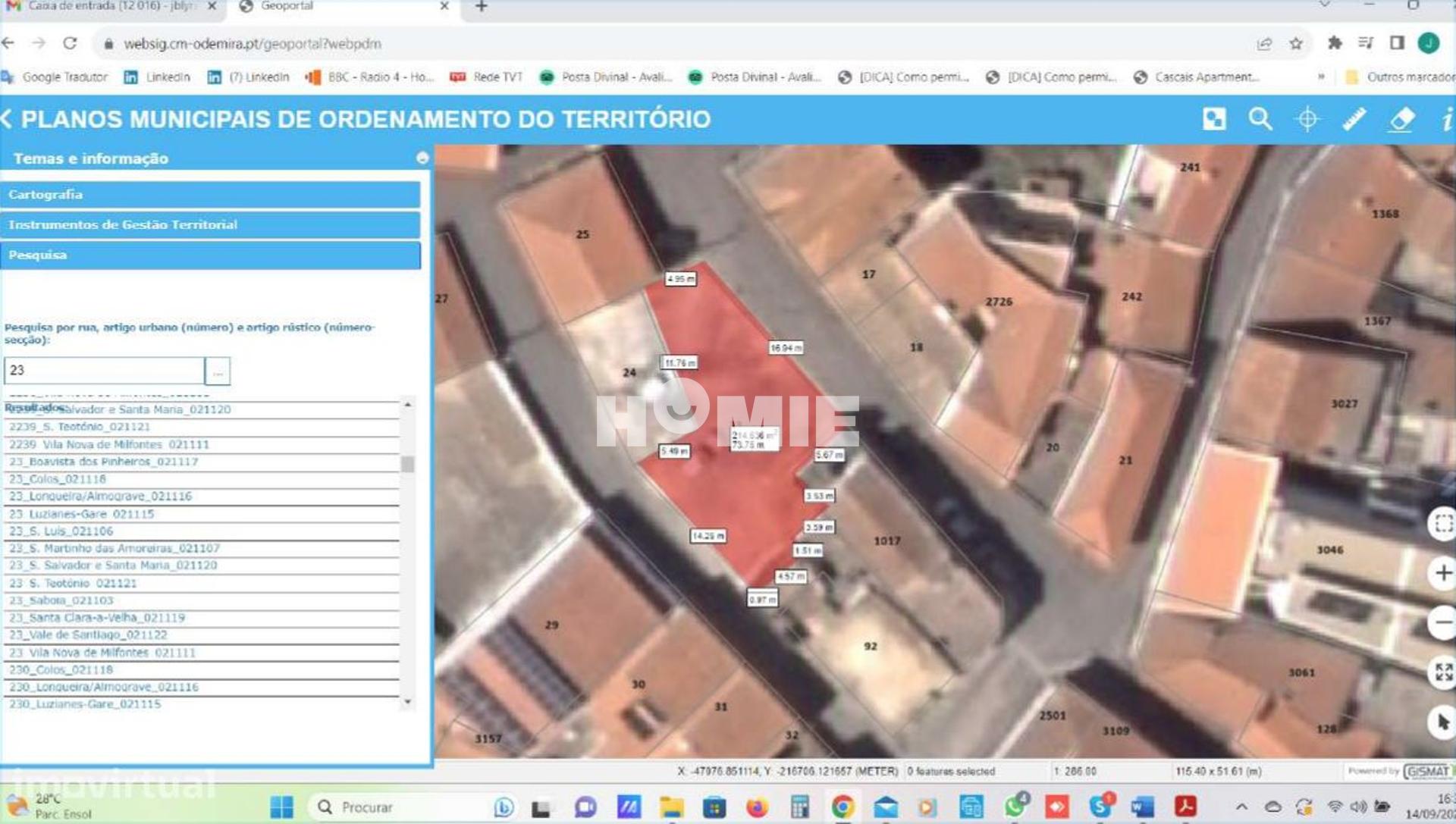Open the basemap/layers switcher icon
The width and height of the screenshot is (1456, 824).
click(x=1214, y=119)
